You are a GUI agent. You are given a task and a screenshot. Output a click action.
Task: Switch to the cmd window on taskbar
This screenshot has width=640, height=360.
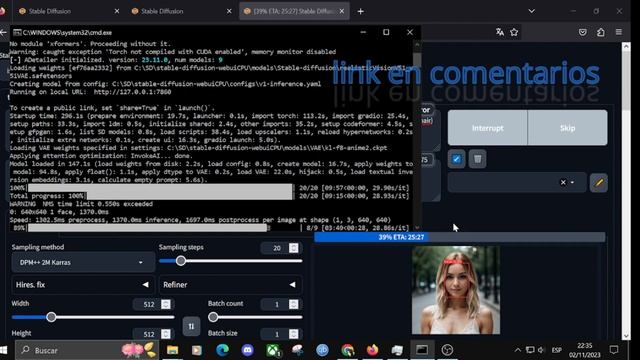[x=422, y=350]
